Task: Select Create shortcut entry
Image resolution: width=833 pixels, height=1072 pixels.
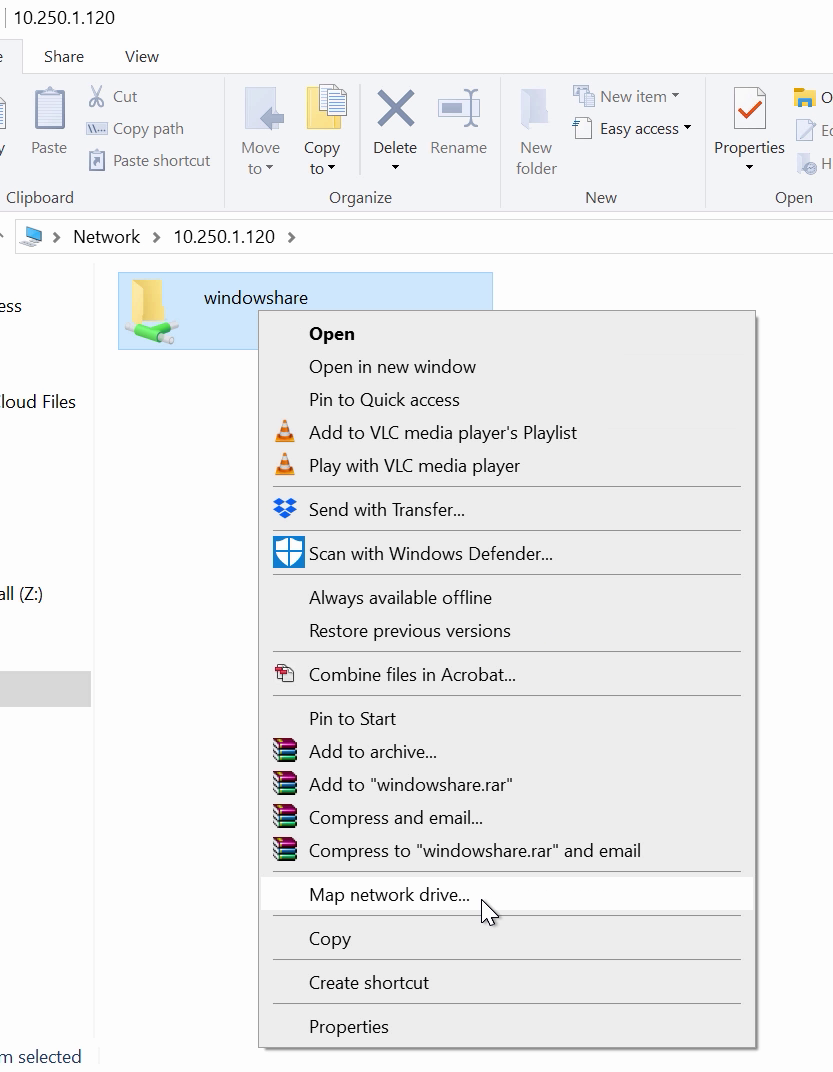Action: click(507, 982)
